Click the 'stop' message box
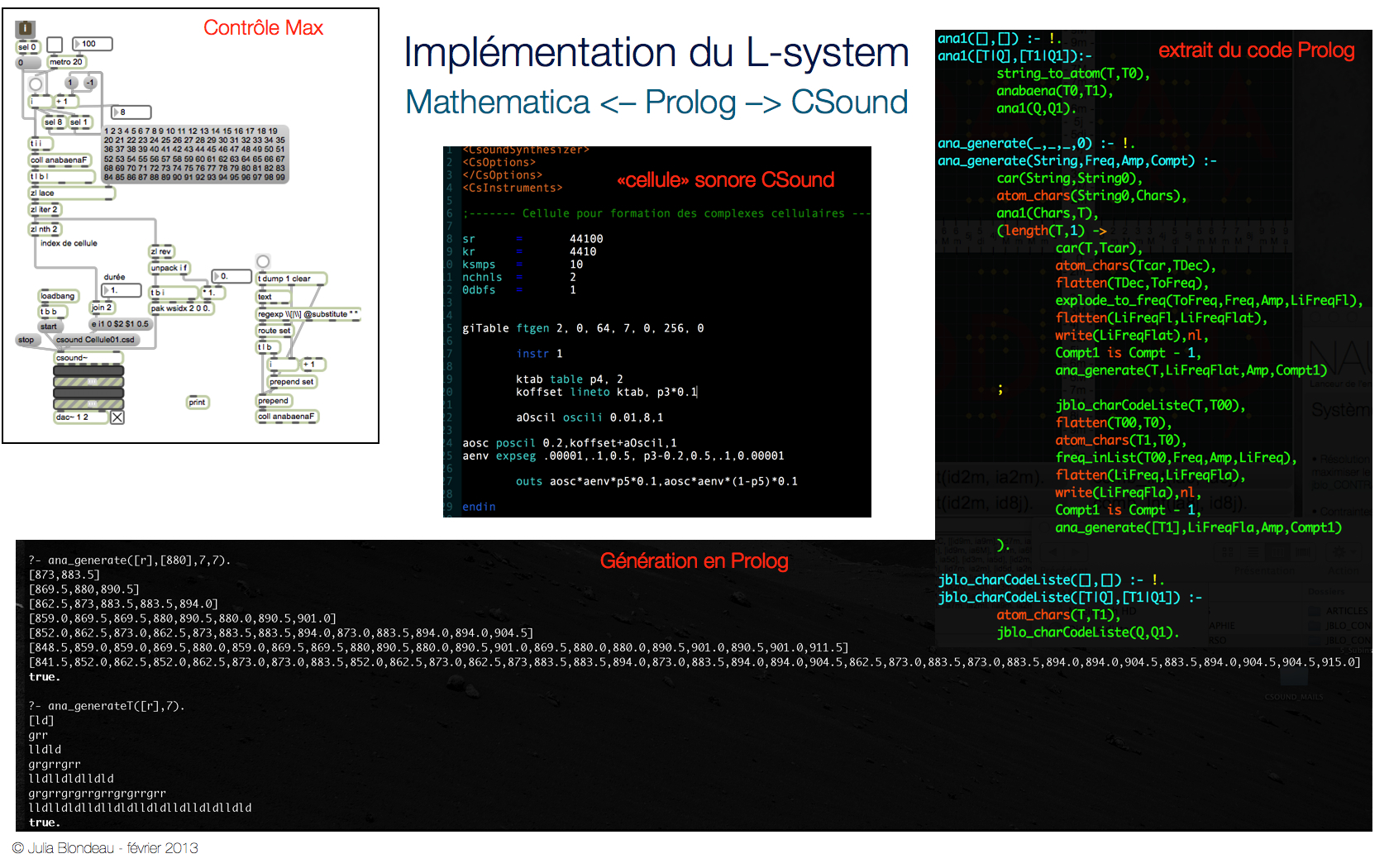Image resolution: width=1389 pixels, height=868 pixels. (26, 340)
